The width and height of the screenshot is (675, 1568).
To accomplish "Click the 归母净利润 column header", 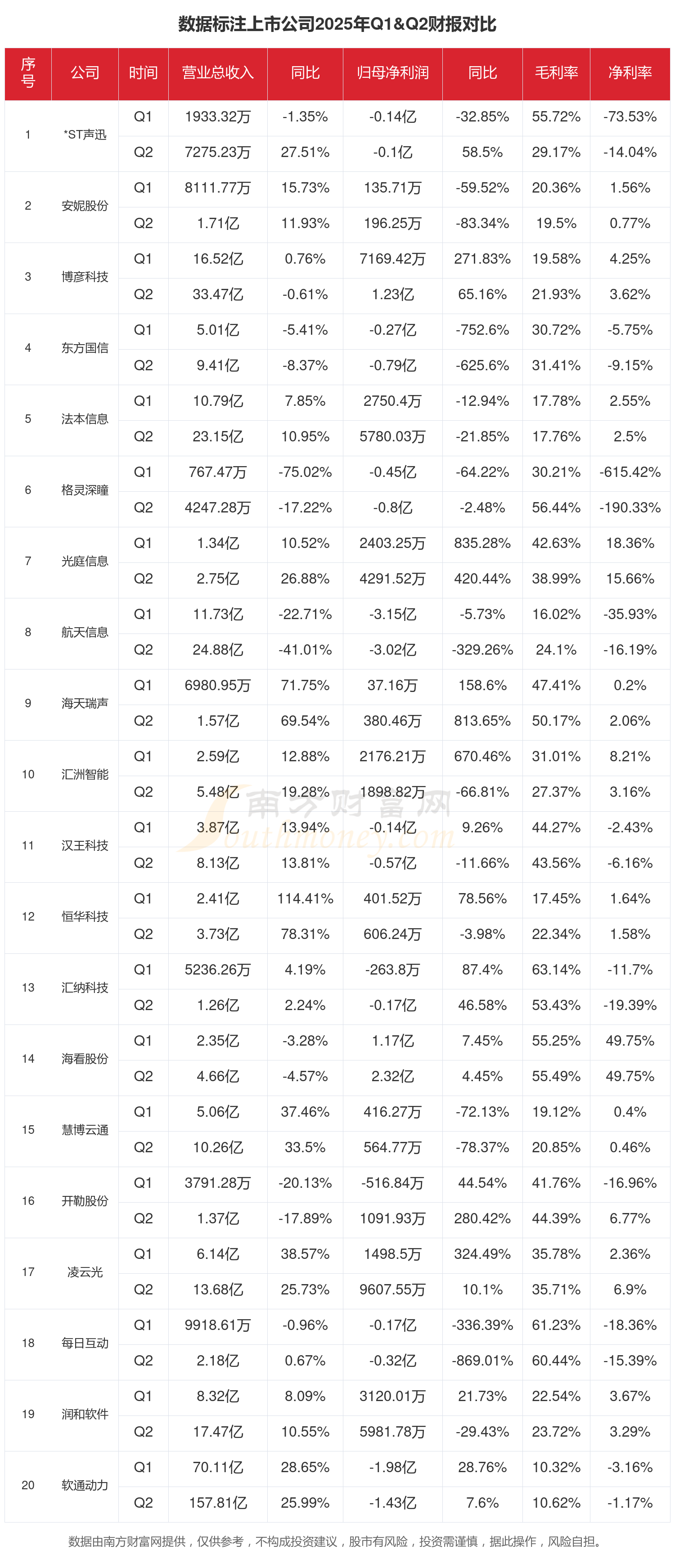I will (x=392, y=73).
